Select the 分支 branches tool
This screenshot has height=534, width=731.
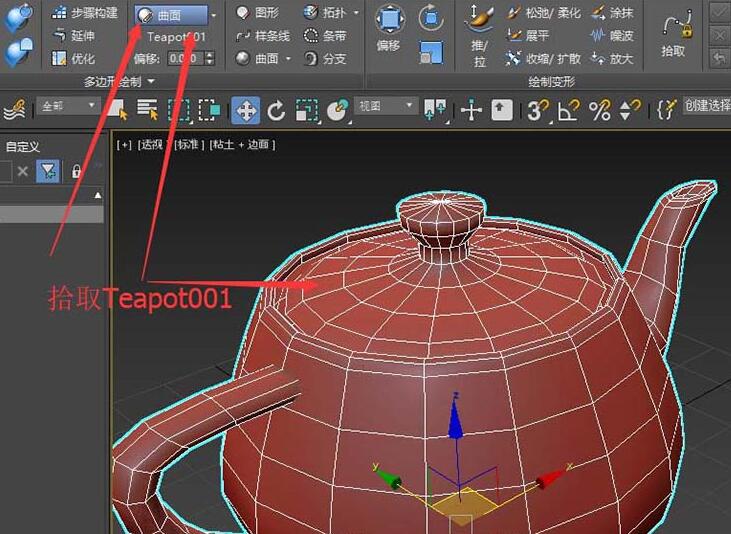(x=324, y=58)
